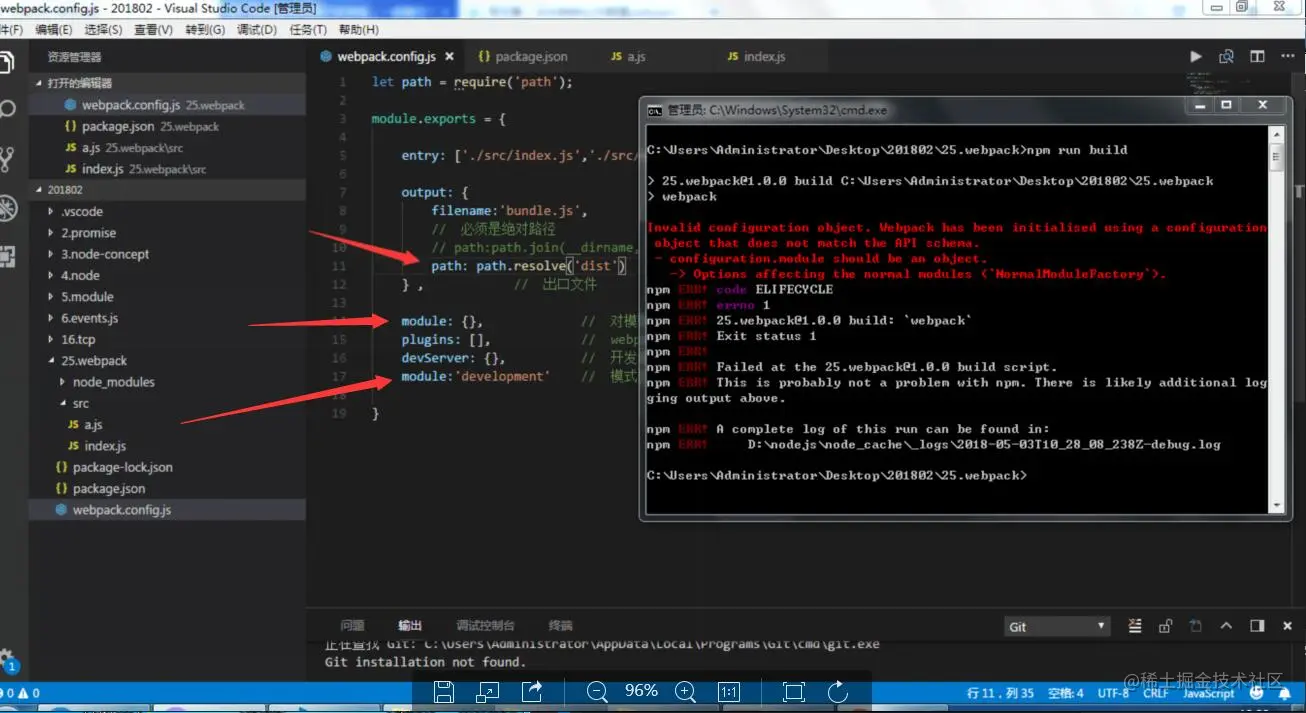The image size is (1306, 713).
Task: Open the 终端 panel tab
Action: 560,625
